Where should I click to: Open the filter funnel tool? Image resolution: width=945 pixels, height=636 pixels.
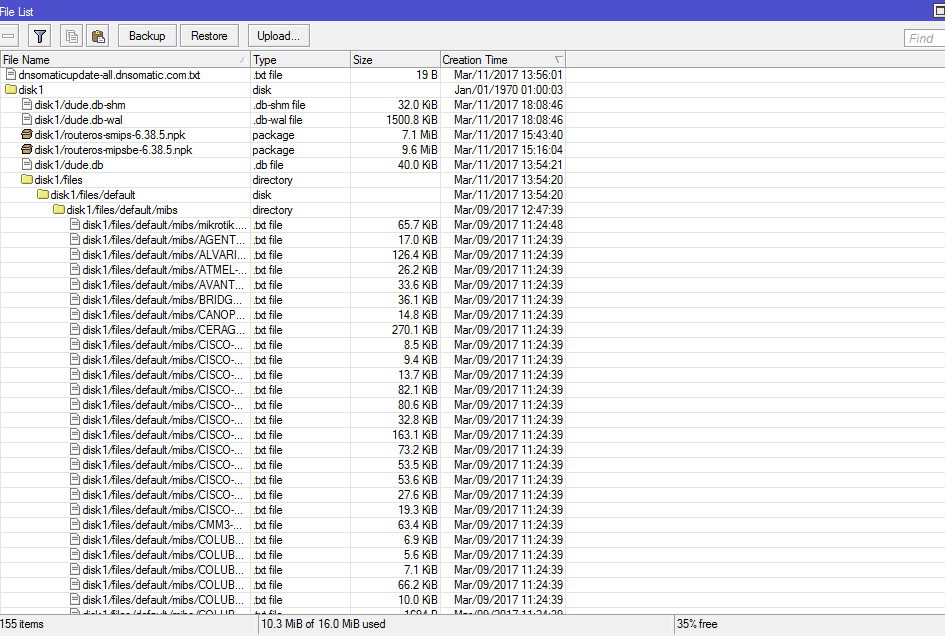[x=40, y=35]
